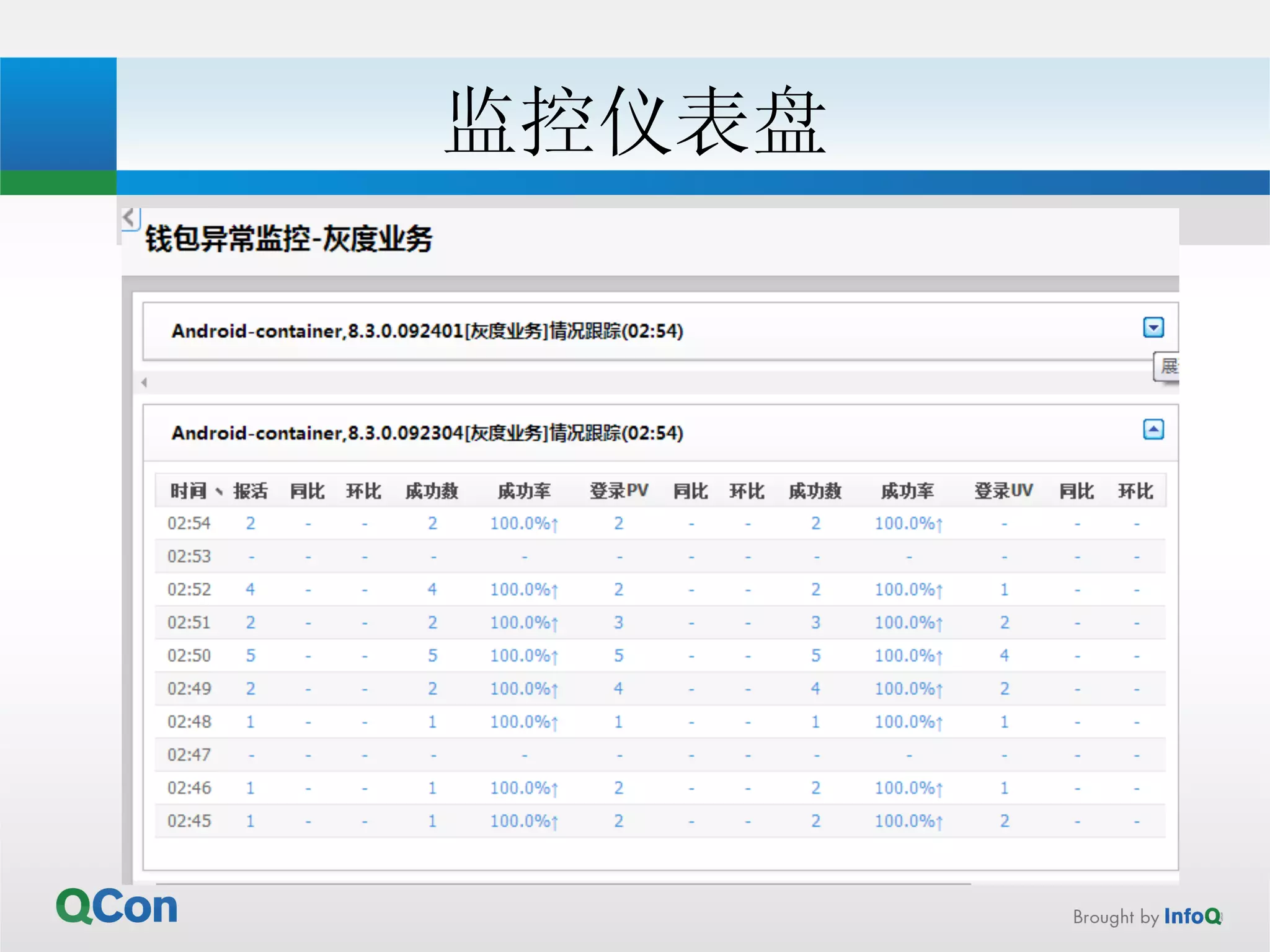Click the 02:45 row 登录UV value 2
The width and height of the screenshot is (1270, 952).
pyautogui.click(x=1004, y=821)
